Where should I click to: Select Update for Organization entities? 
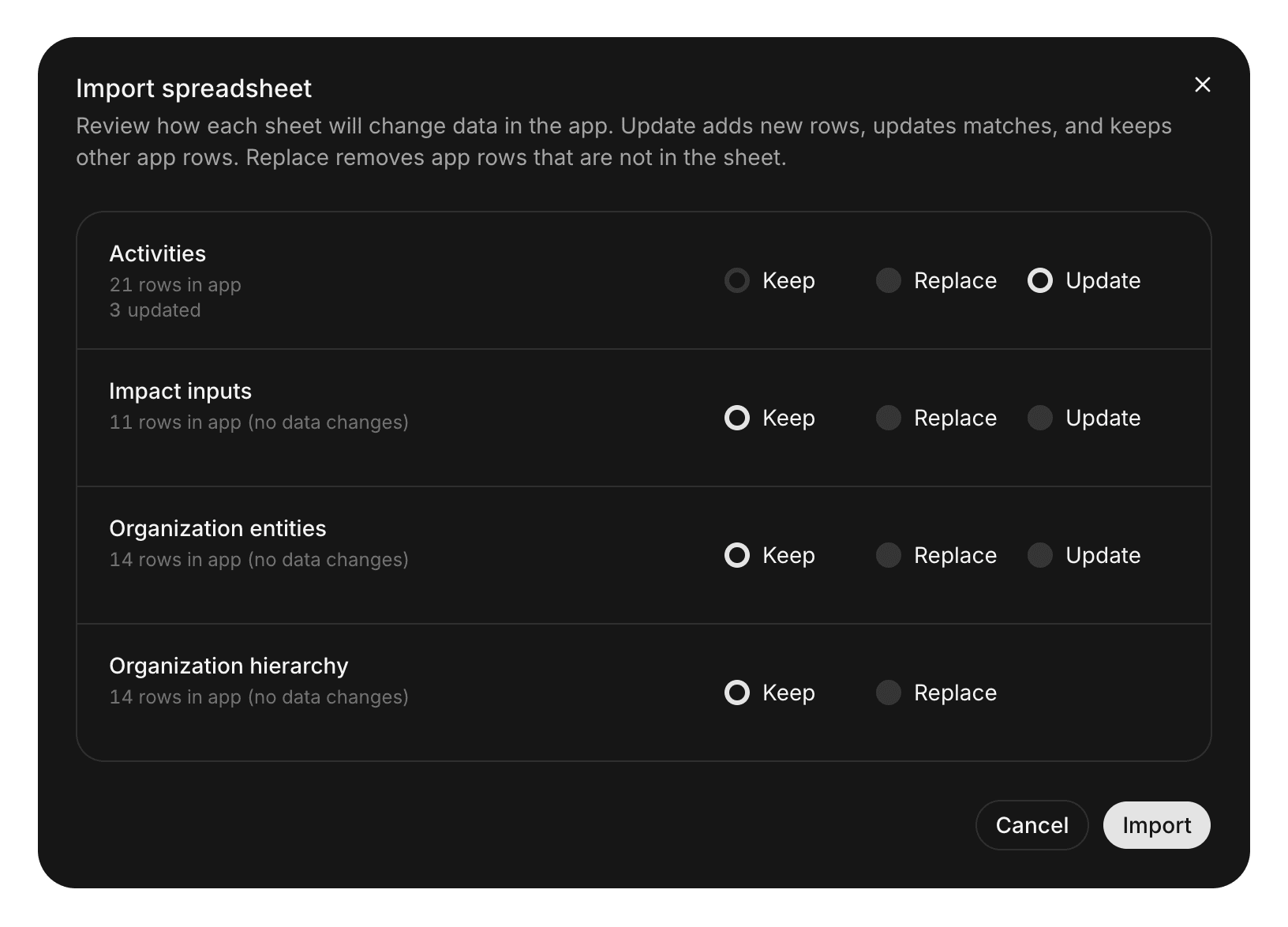[1040, 555]
